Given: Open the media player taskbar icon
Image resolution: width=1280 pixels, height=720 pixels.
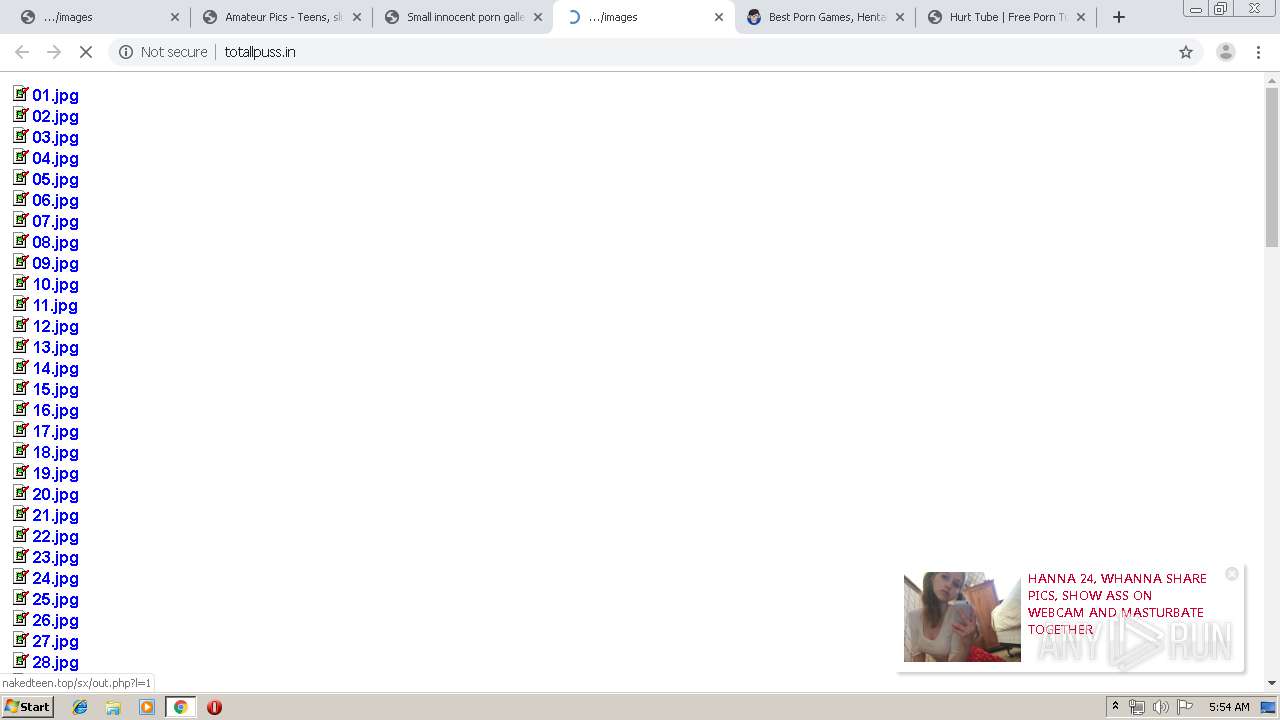Looking at the screenshot, I should [146, 707].
